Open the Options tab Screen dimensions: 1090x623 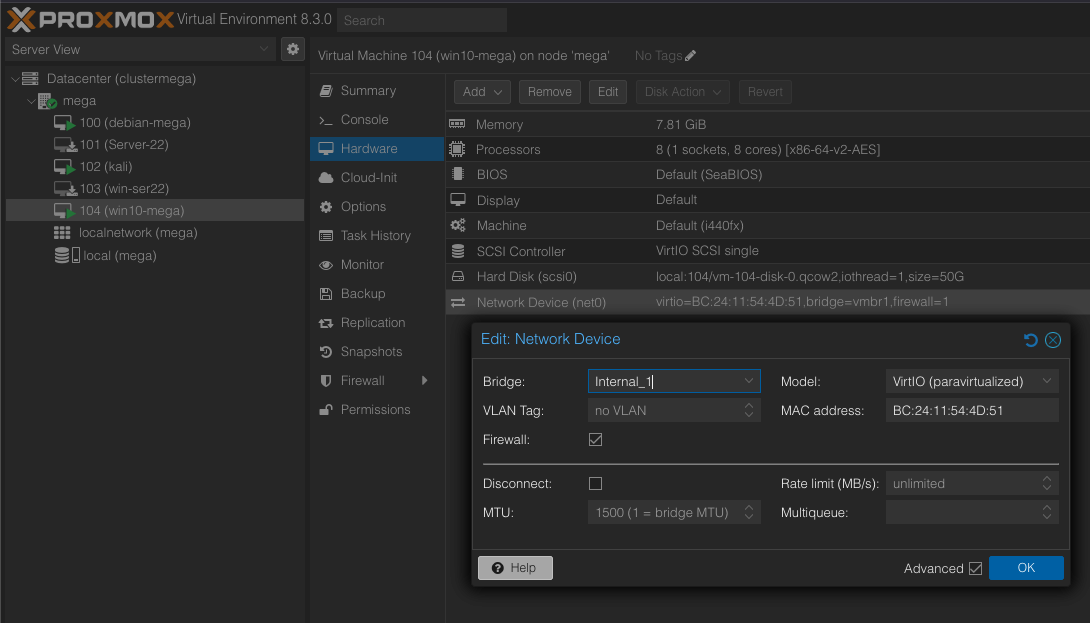pyautogui.click(x=377, y=207)
